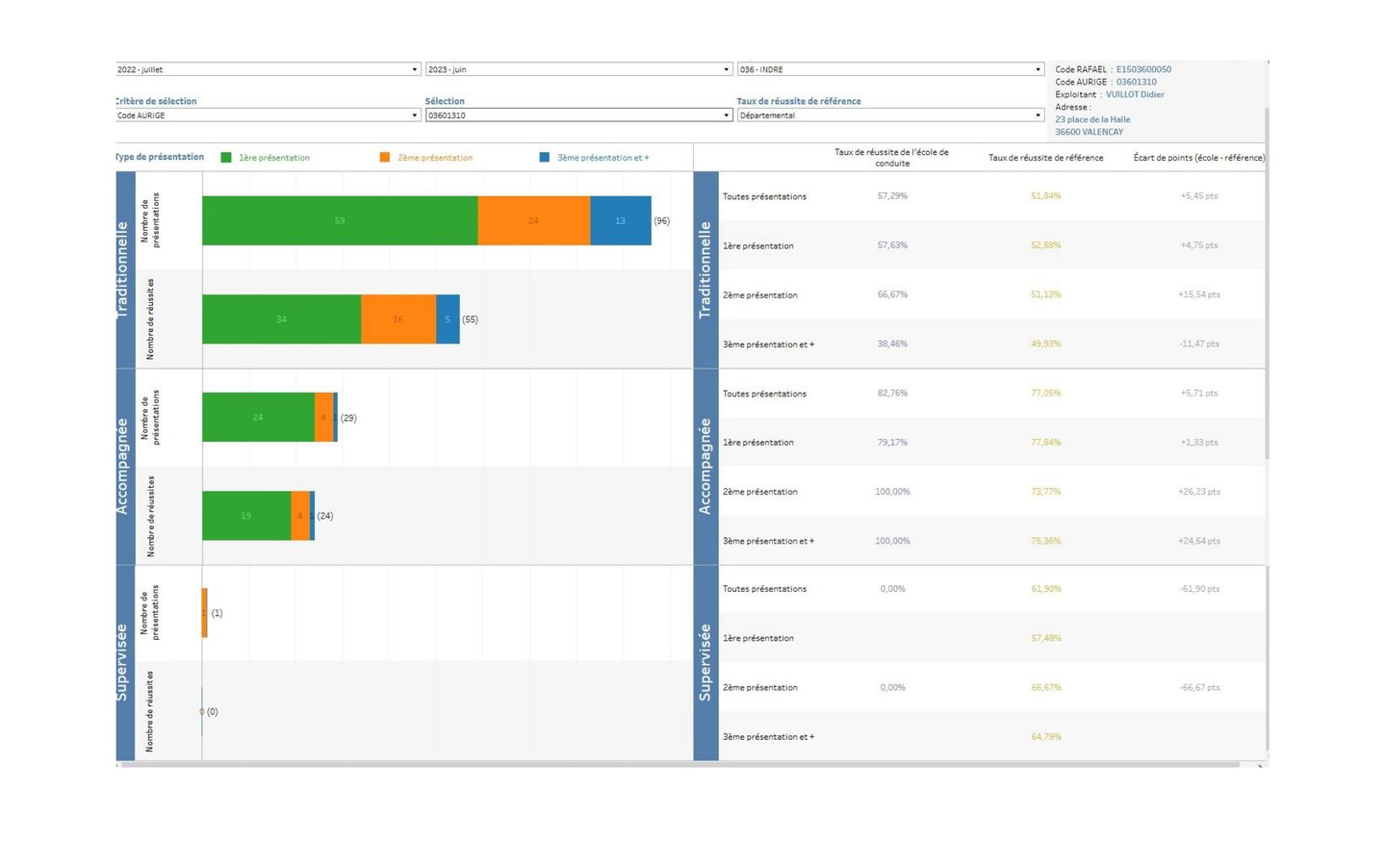Expand the Sélection dropdown showing 03601310

click(578, 115)
